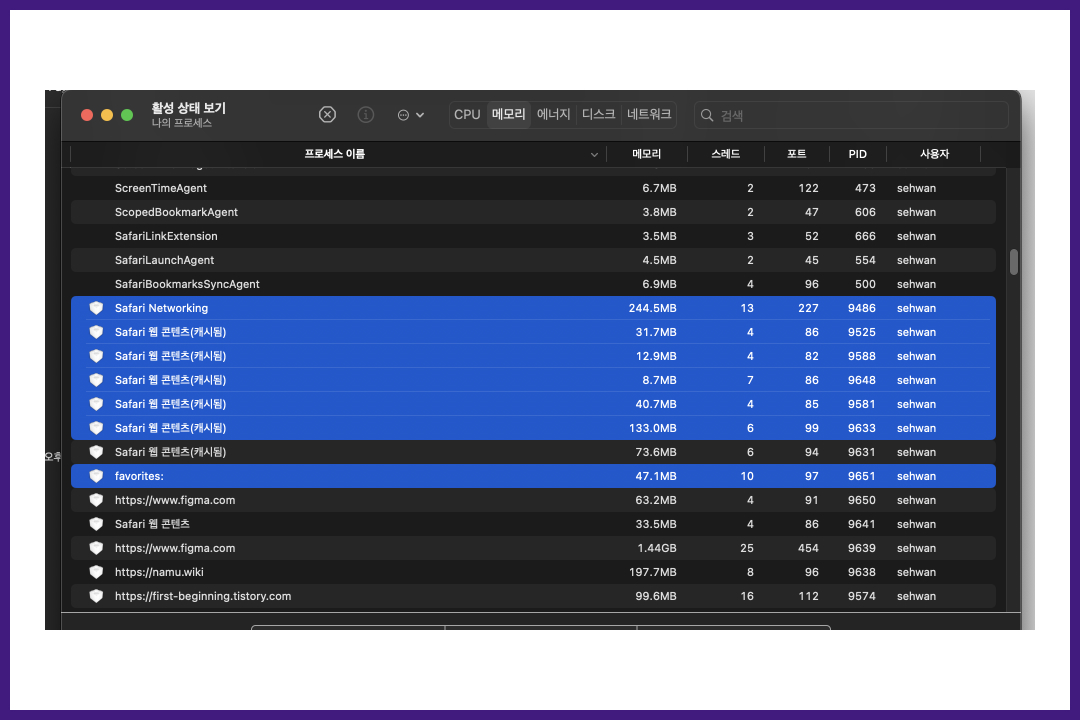Click the vertical scrollbar thumb
The image size is (1080, 720).
pyautogui.click(x=1013, y=262)
